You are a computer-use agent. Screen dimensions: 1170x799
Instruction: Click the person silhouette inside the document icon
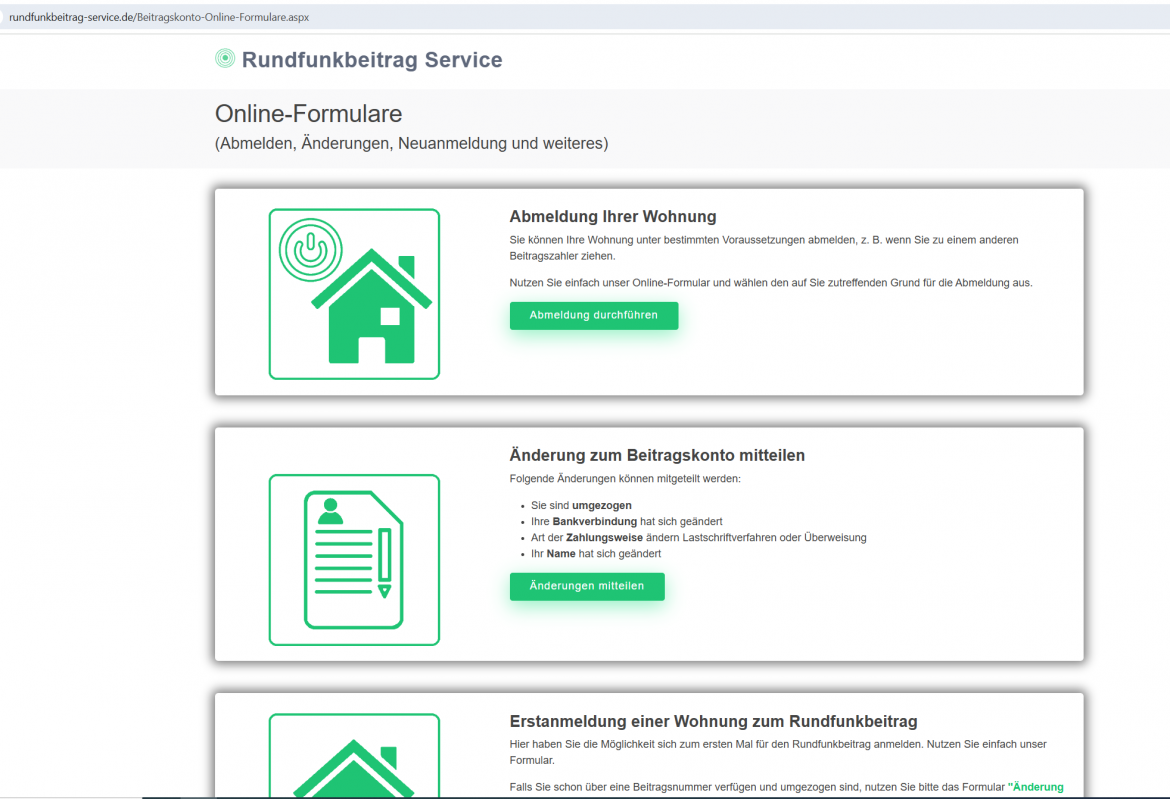click(x=330, y=510)
